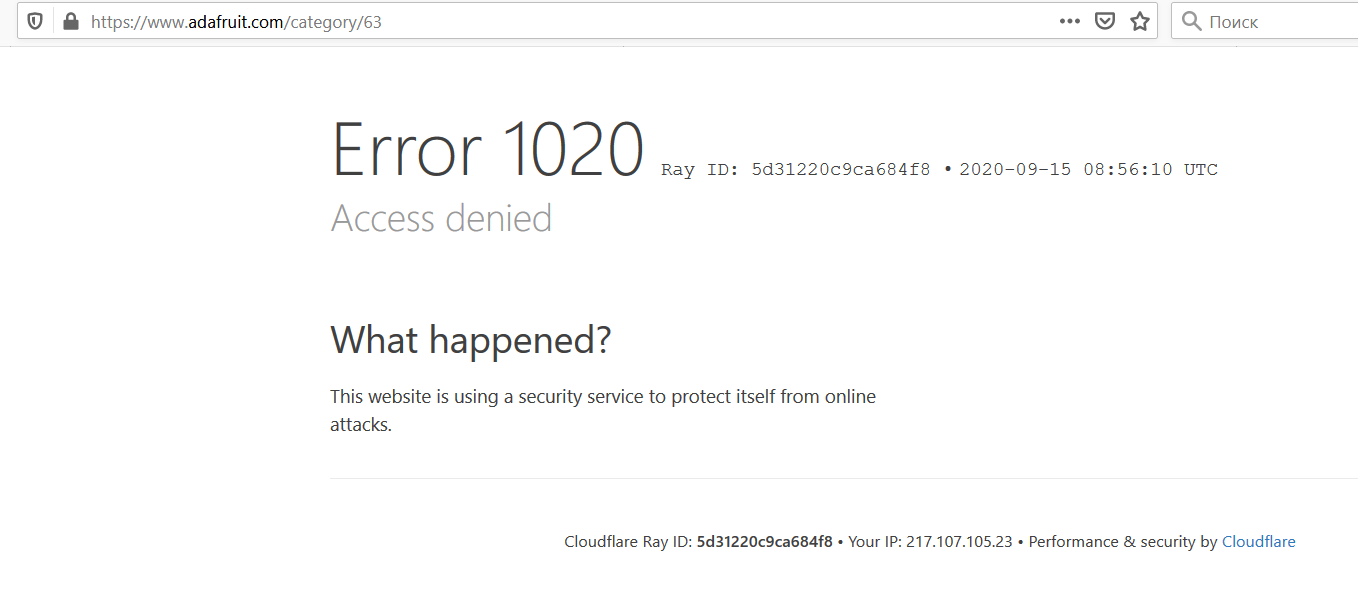
Task: Click the Your IP label in footer
Action: click(874, 542)
